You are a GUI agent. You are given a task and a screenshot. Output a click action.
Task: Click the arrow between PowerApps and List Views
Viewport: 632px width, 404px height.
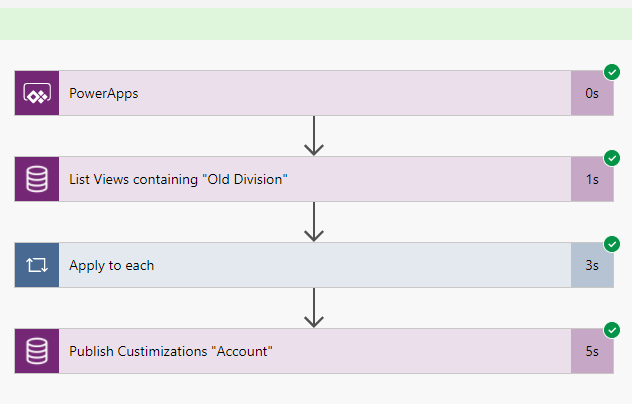click(314, 137)
